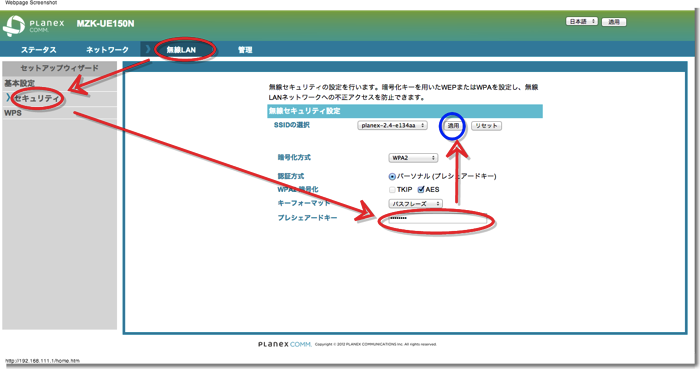Open the WPS sidebar item
Viewport: 700px width, 369px height.
(13, 113)
